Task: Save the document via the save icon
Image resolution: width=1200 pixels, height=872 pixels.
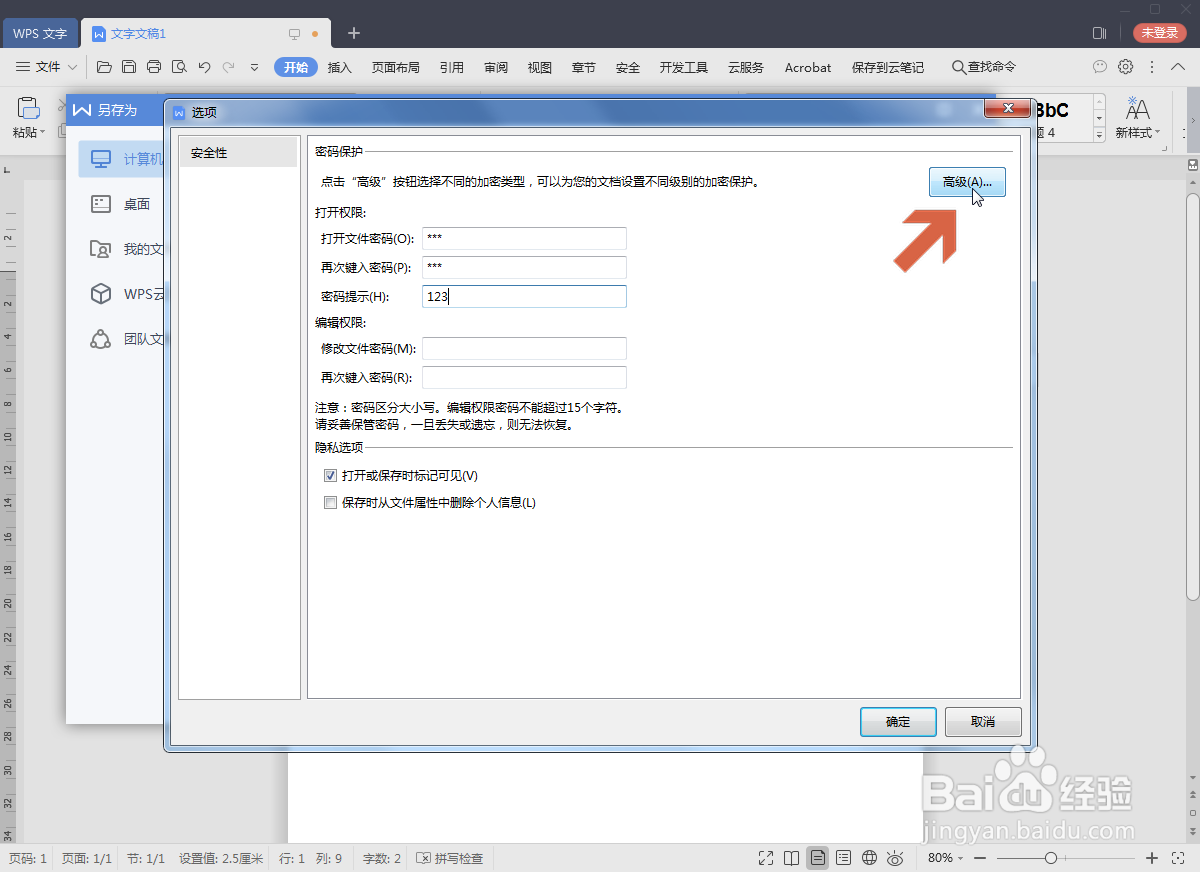Action: (129, 67)
